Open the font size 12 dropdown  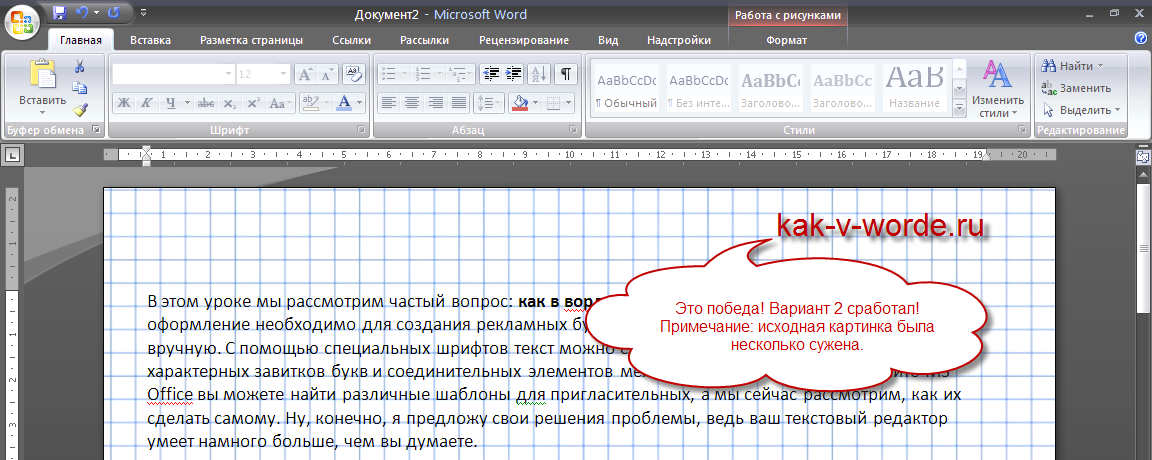coord(284,73)
